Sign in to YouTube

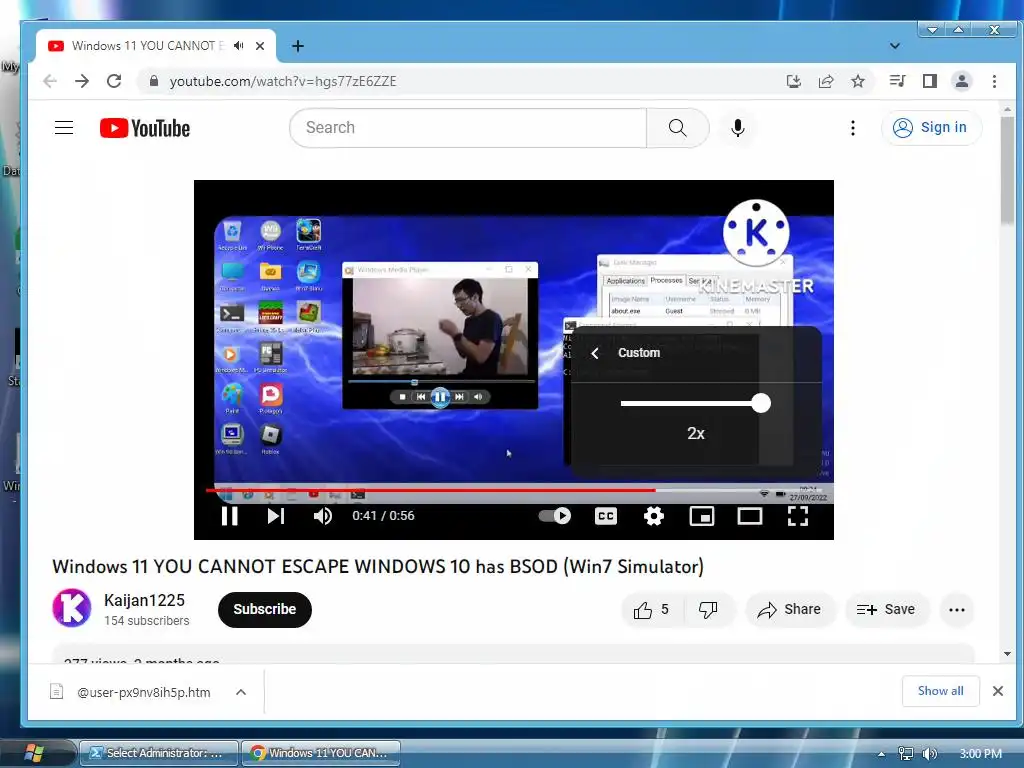[x=931, y=127]
